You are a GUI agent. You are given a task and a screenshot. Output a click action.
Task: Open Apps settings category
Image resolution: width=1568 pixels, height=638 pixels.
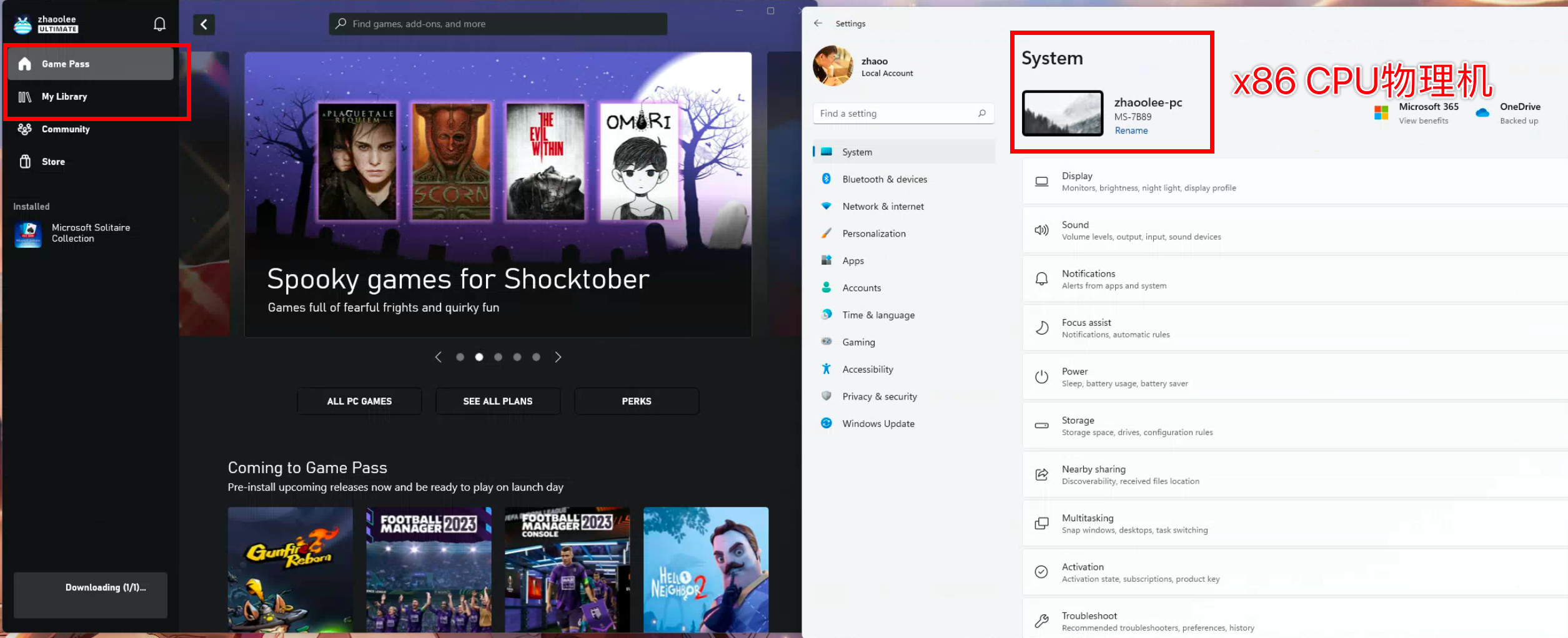click(904, 260)
